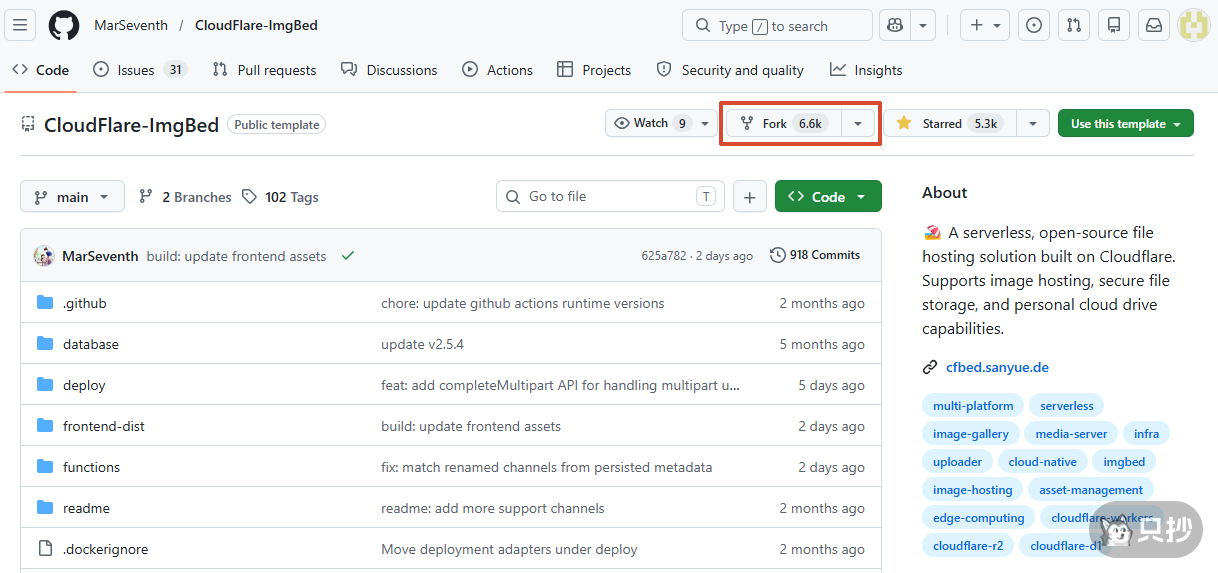Click the add file plus button
The width and height of the screenshot is (1218, 573).
tap(750, 197)
